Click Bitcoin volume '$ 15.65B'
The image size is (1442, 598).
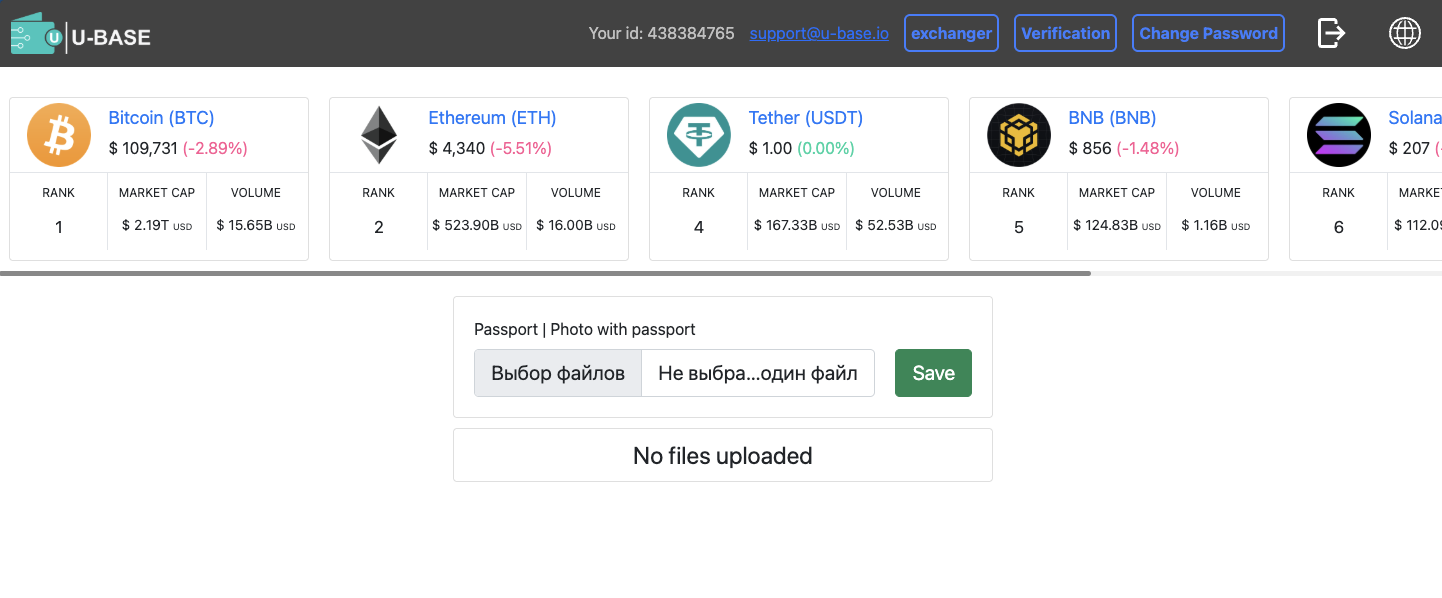click(x=245, y=226)
